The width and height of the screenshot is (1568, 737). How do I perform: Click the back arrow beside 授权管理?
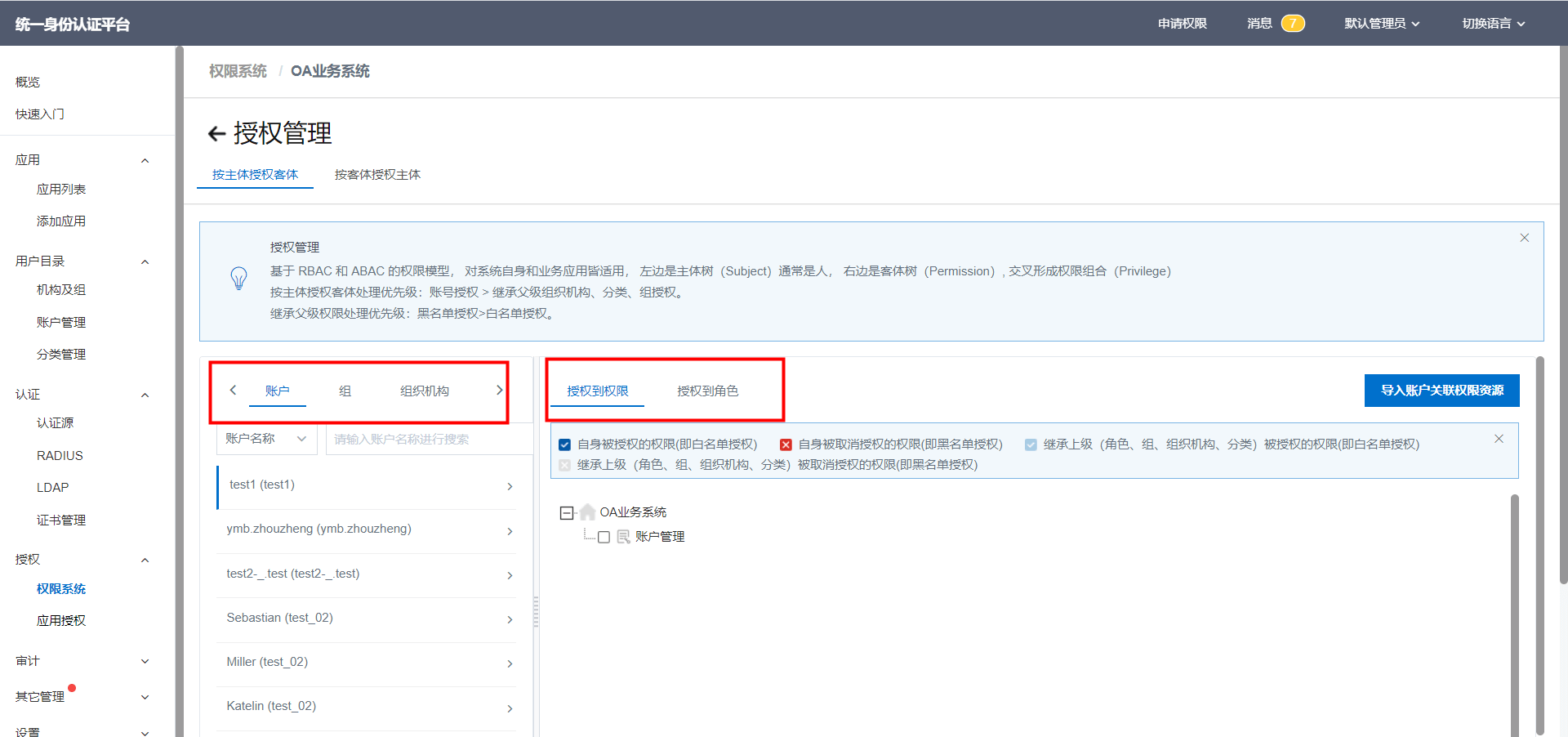[216, 134]
